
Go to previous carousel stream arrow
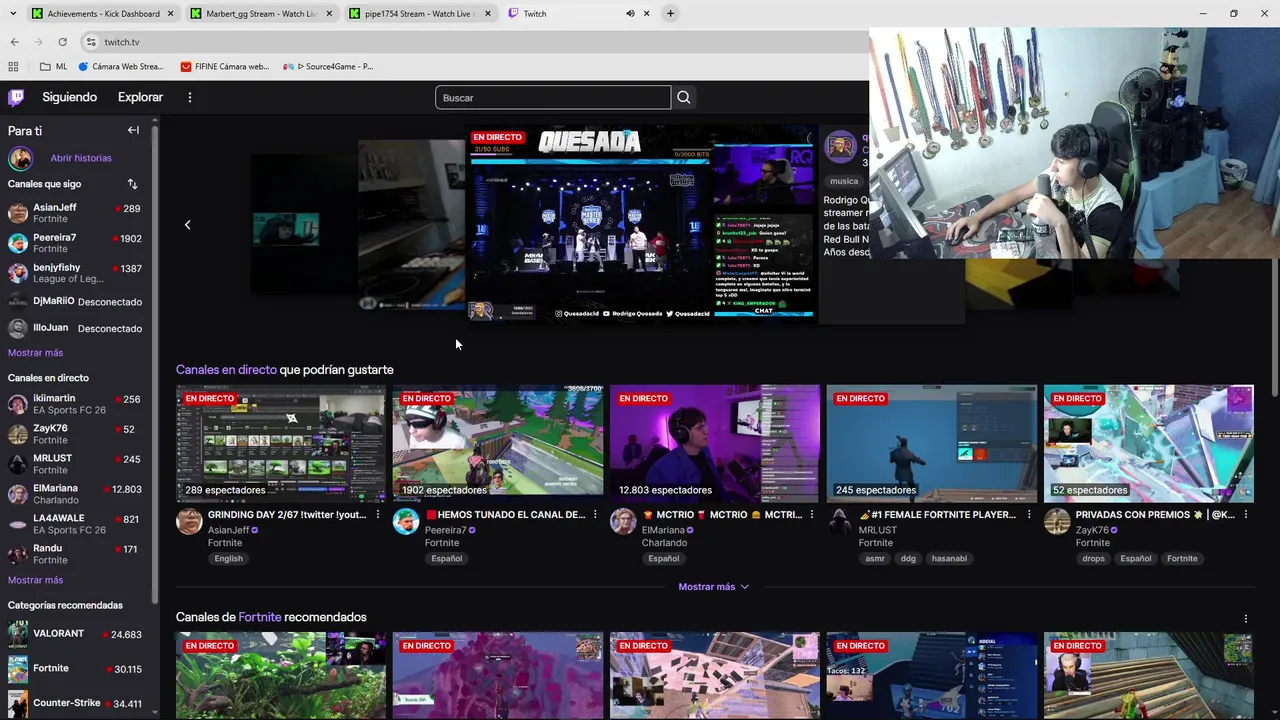(187, 224)
